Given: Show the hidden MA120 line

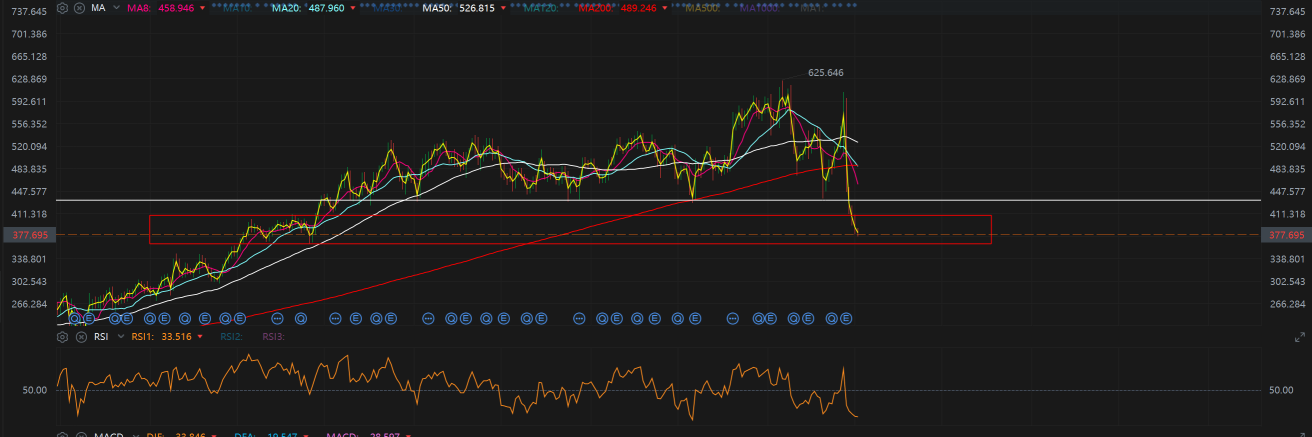Looking at the screenshot, I should (539, 8).
